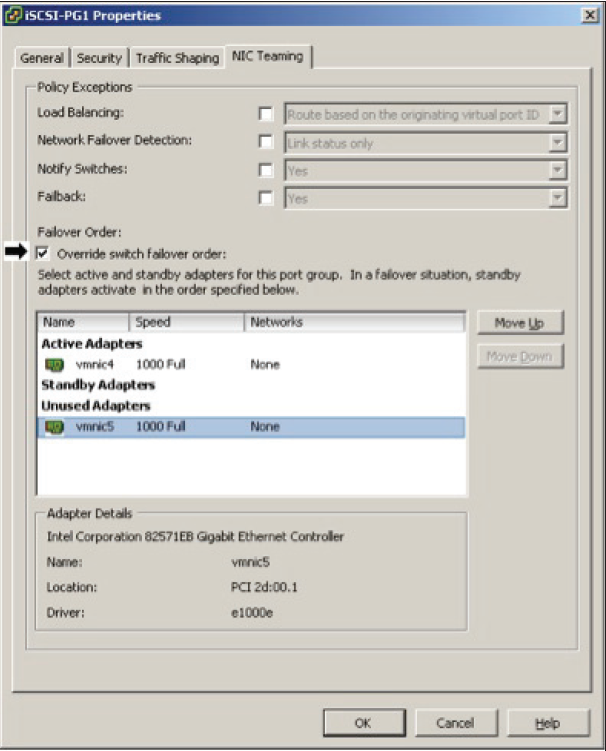Go to the Traffic Shaping tab

(x=177, y=58)
